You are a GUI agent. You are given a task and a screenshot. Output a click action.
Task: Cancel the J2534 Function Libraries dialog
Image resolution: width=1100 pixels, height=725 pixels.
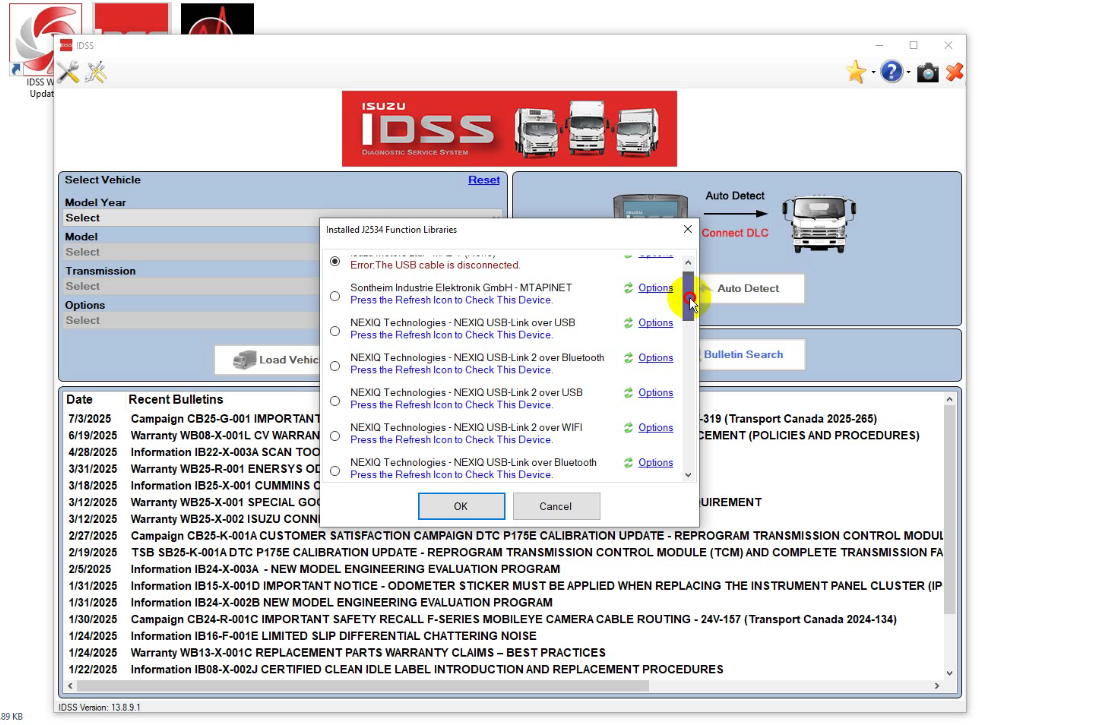click(x=556, y=506)
